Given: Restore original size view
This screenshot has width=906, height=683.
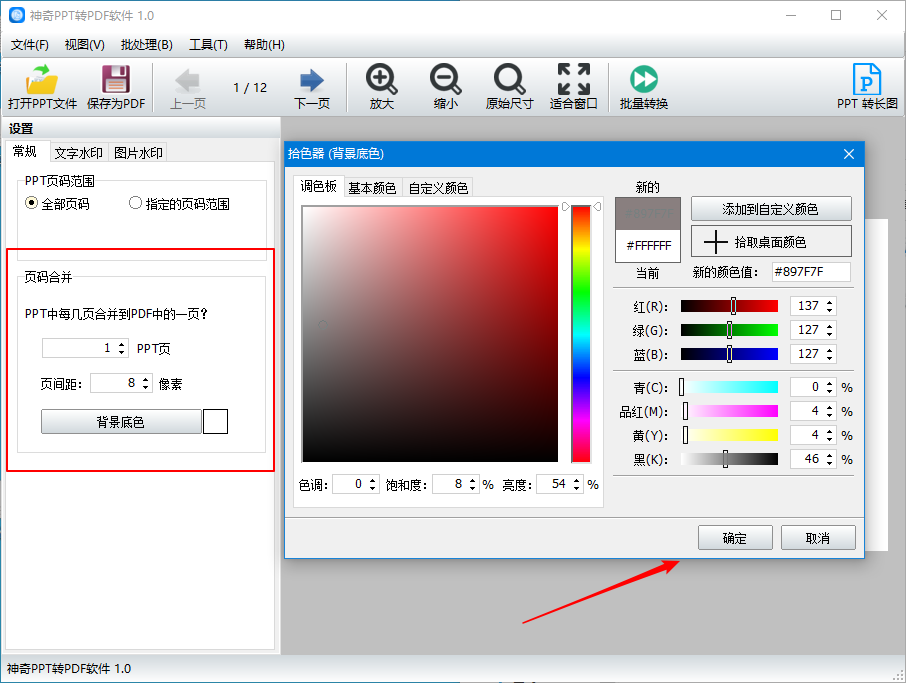Looking at the screenshot, I should [510, 87].
